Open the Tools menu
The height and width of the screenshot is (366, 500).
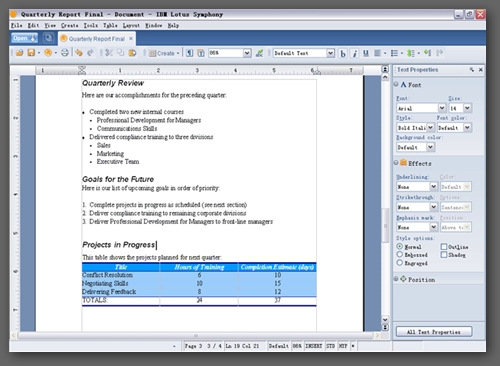point(91,25)
